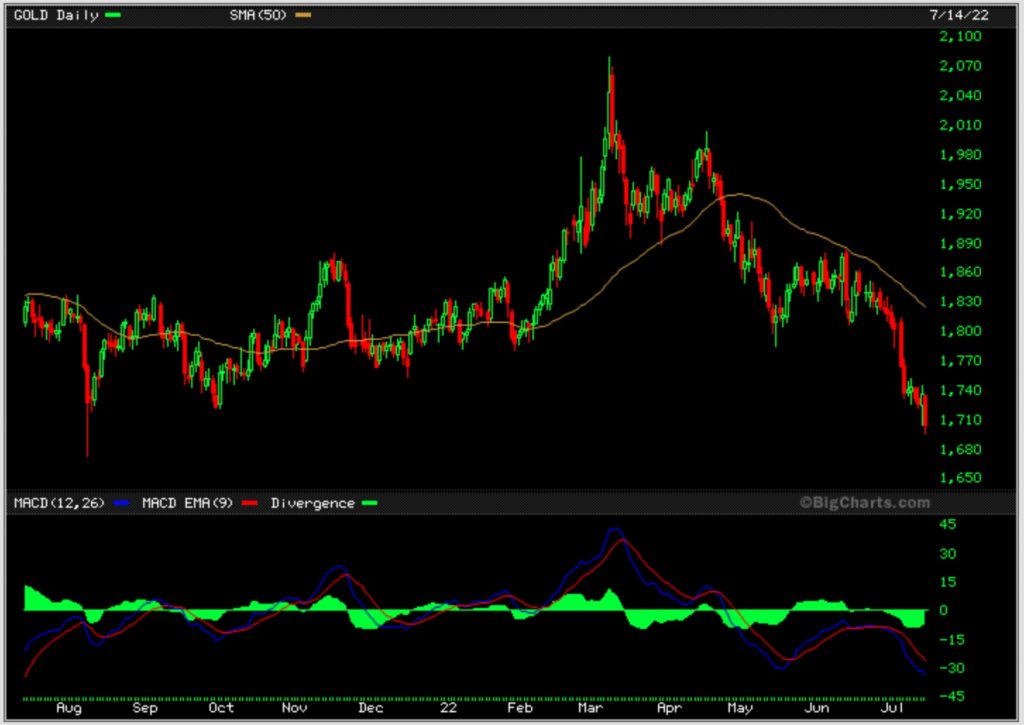
Task: Click the Divergence label text
Action: pyautogui.click(x=312, y=503)
